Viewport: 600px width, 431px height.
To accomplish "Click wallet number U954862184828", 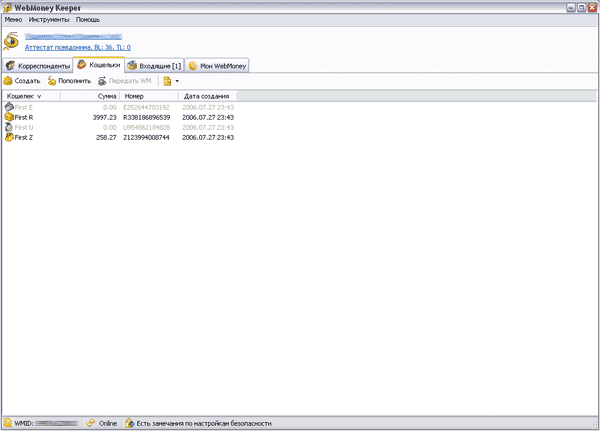I will (147, 127).
